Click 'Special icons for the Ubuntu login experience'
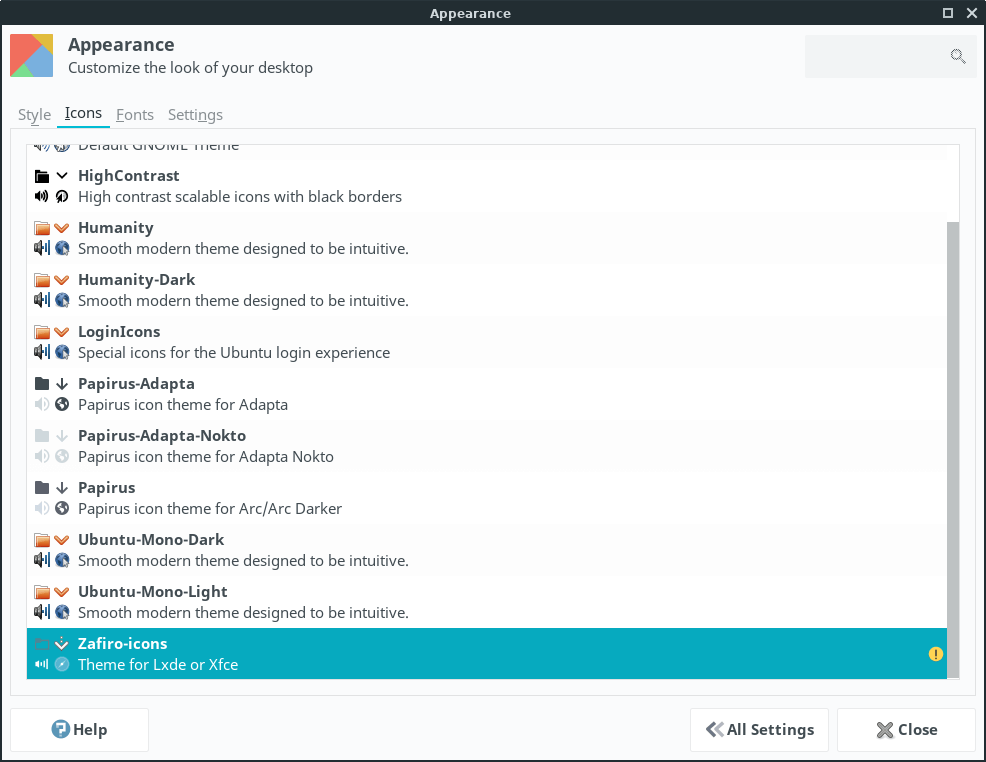 tap(234, 353)
